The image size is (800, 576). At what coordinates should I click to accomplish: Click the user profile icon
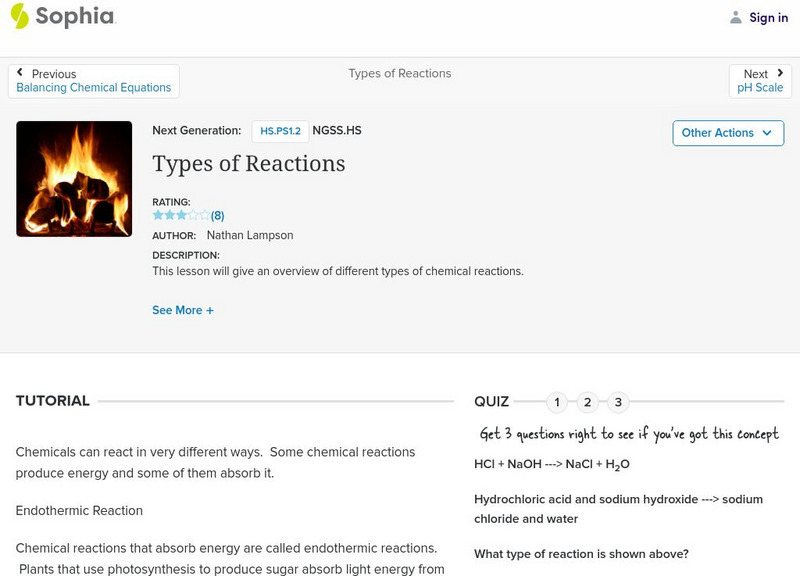[x=736, y=17]
